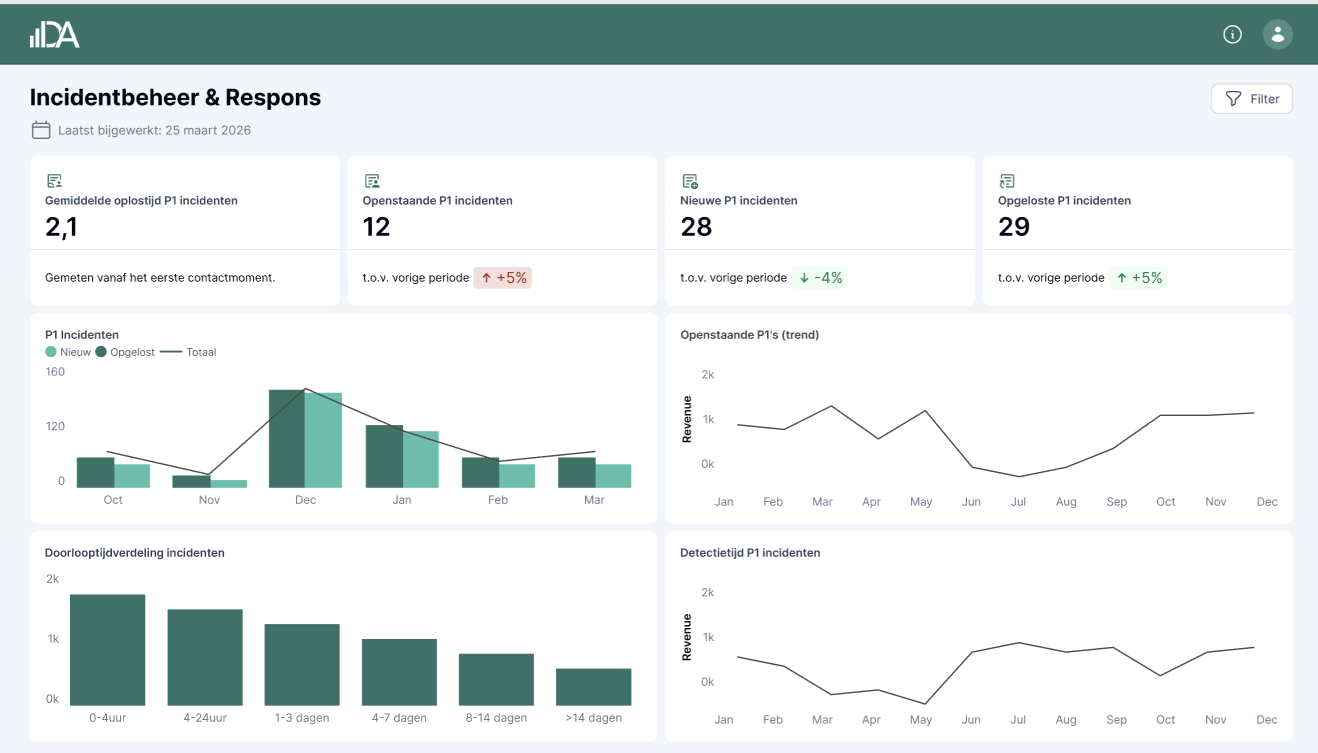
Task: Click the P1 Incidenten chart title
Action: click(x=82, y=335)
